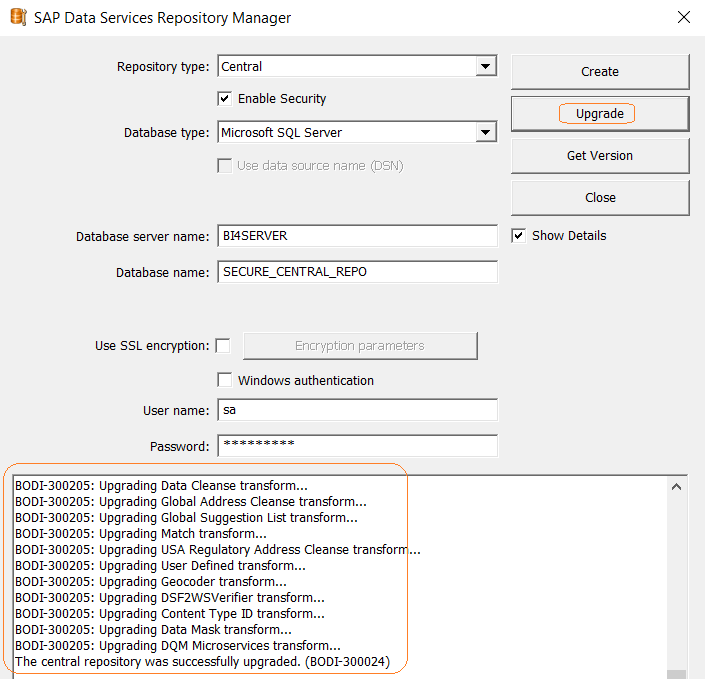Click the Create button
The width and height of the screenshot is (705, 679).
tap(600, 71)
